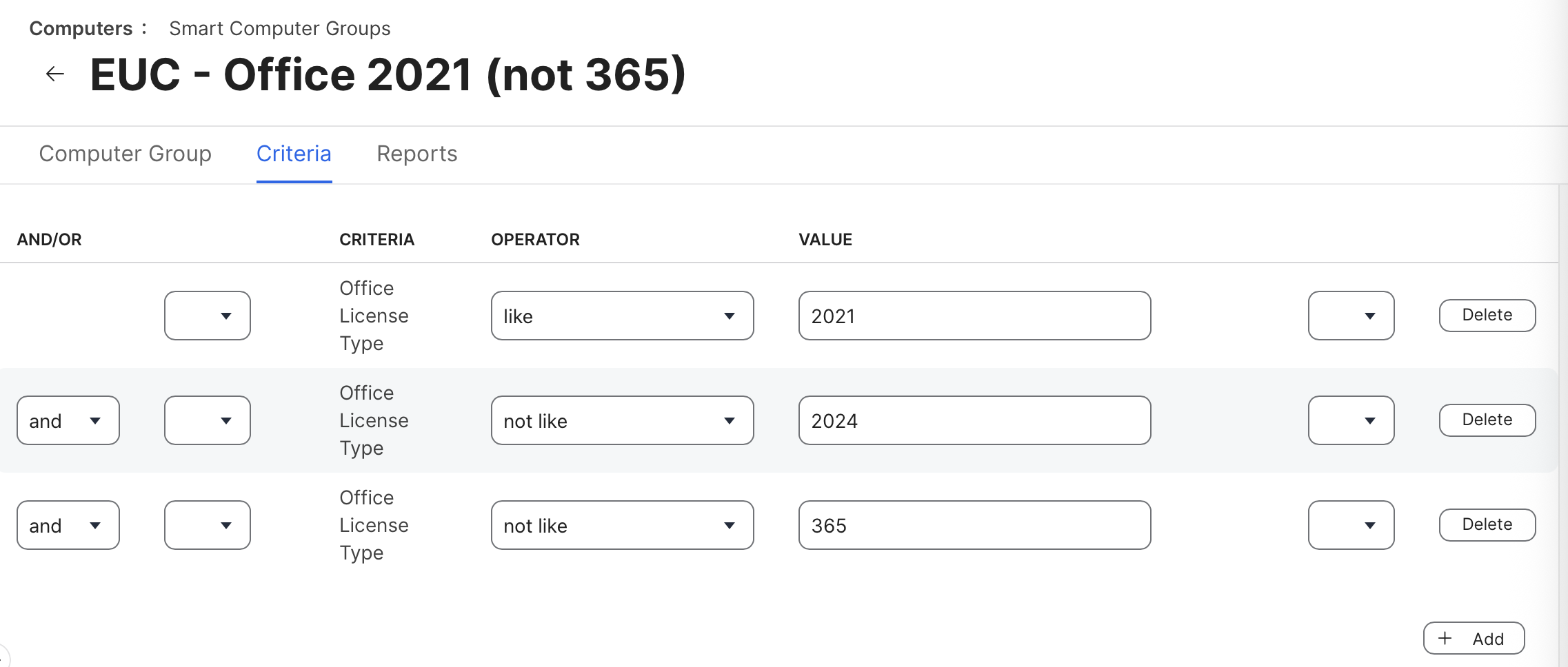Click the Office License Type label in the 2024 row
The height and width of the screenshot is (667, 1568).
pyautogui.click(x=374, y=420)
